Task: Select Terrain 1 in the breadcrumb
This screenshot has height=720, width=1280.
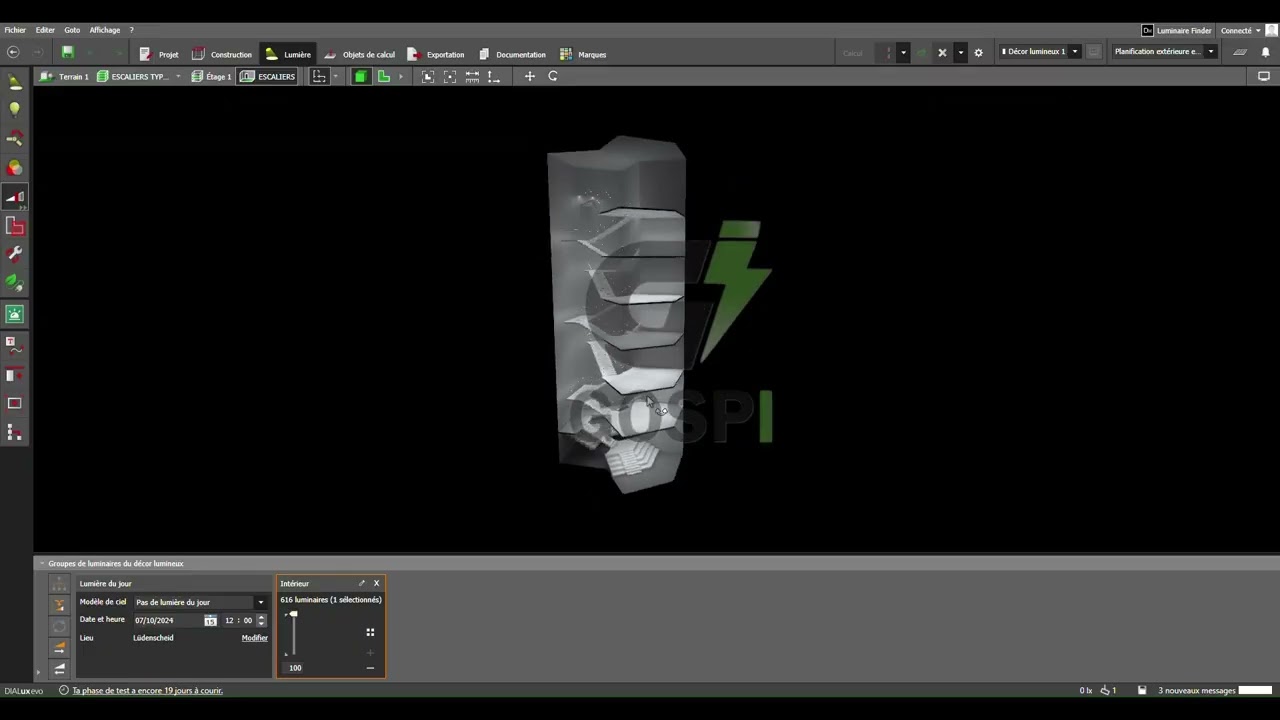Action: tap(64, 76)
